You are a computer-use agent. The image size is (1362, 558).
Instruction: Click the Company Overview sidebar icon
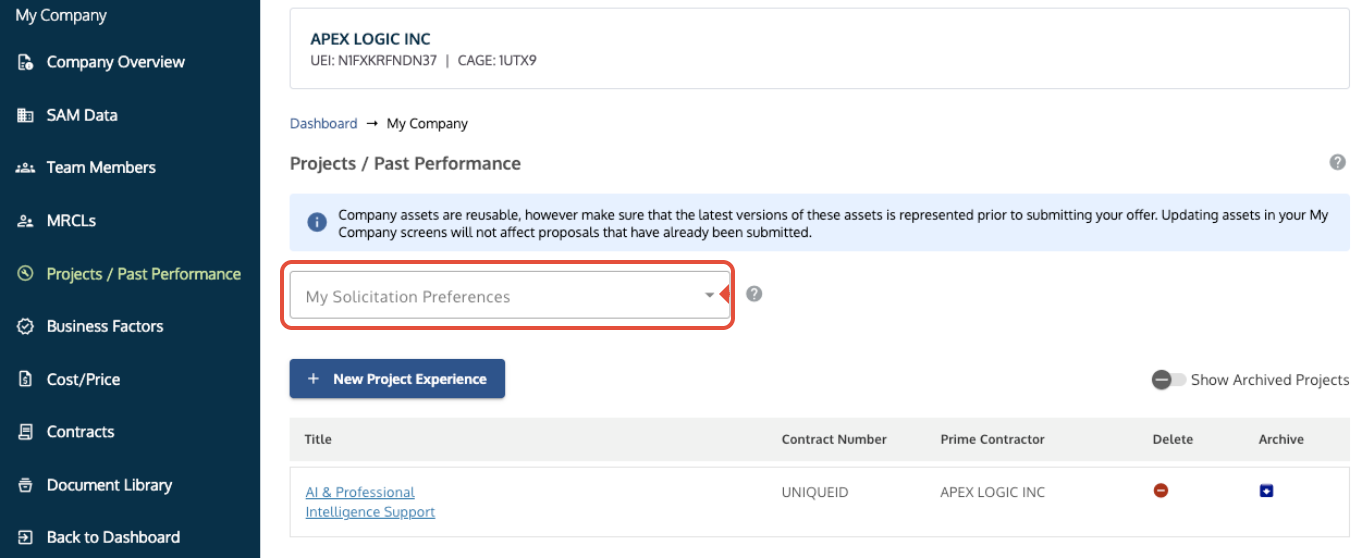[26, 62]
